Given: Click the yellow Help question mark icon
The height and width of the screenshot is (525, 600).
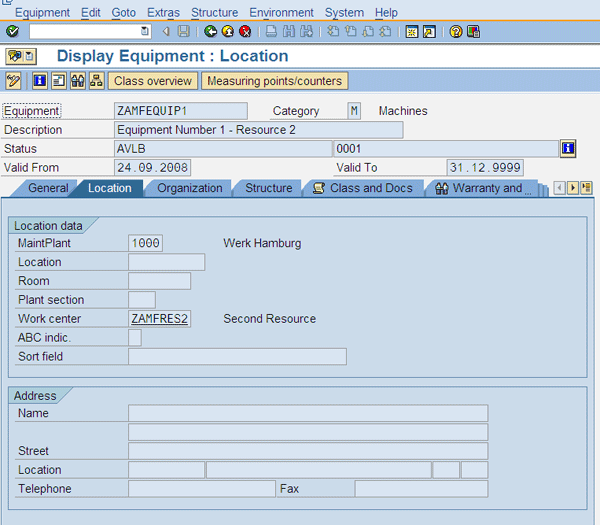Looking at the screenshot, I should (x=456, y=32).
